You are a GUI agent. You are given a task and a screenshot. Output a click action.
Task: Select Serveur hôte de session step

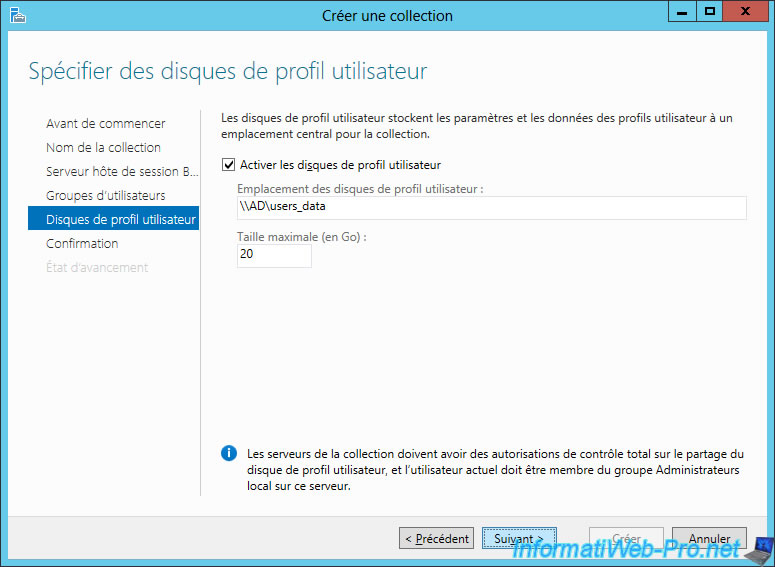(x=122, y=172)
